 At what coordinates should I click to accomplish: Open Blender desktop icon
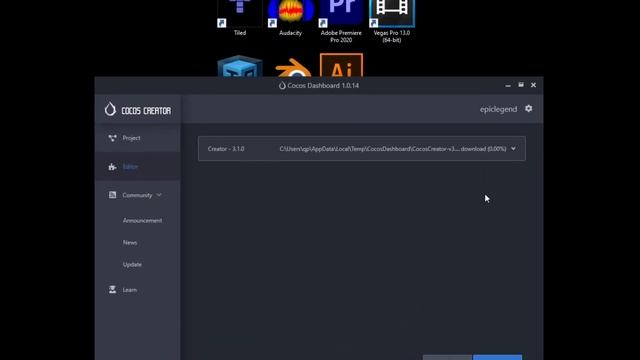point(292,67)
